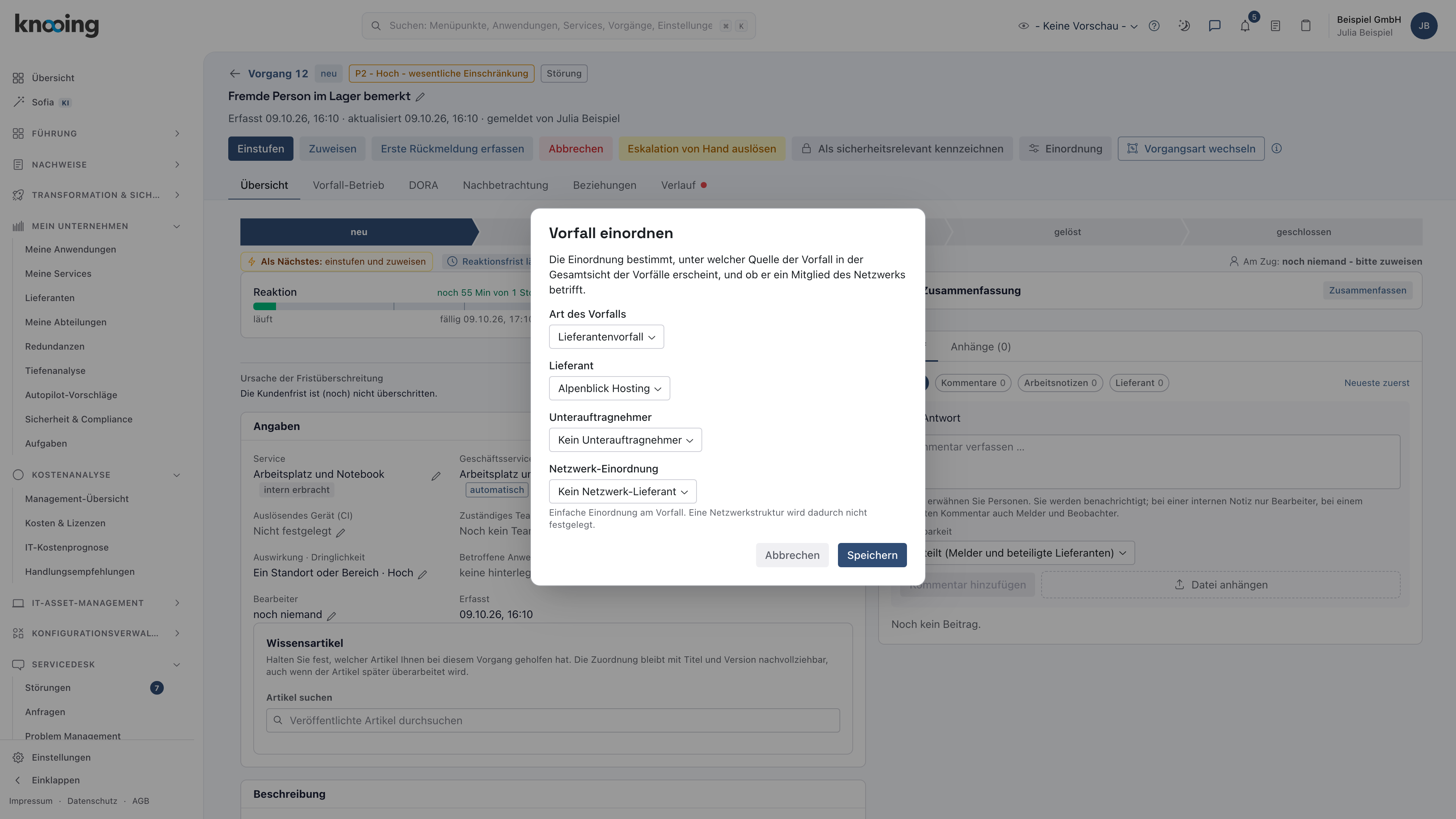Edit Bearbeiter noch niemand pencil icon
Screen dimensions: 1456x819
point(332,616)
